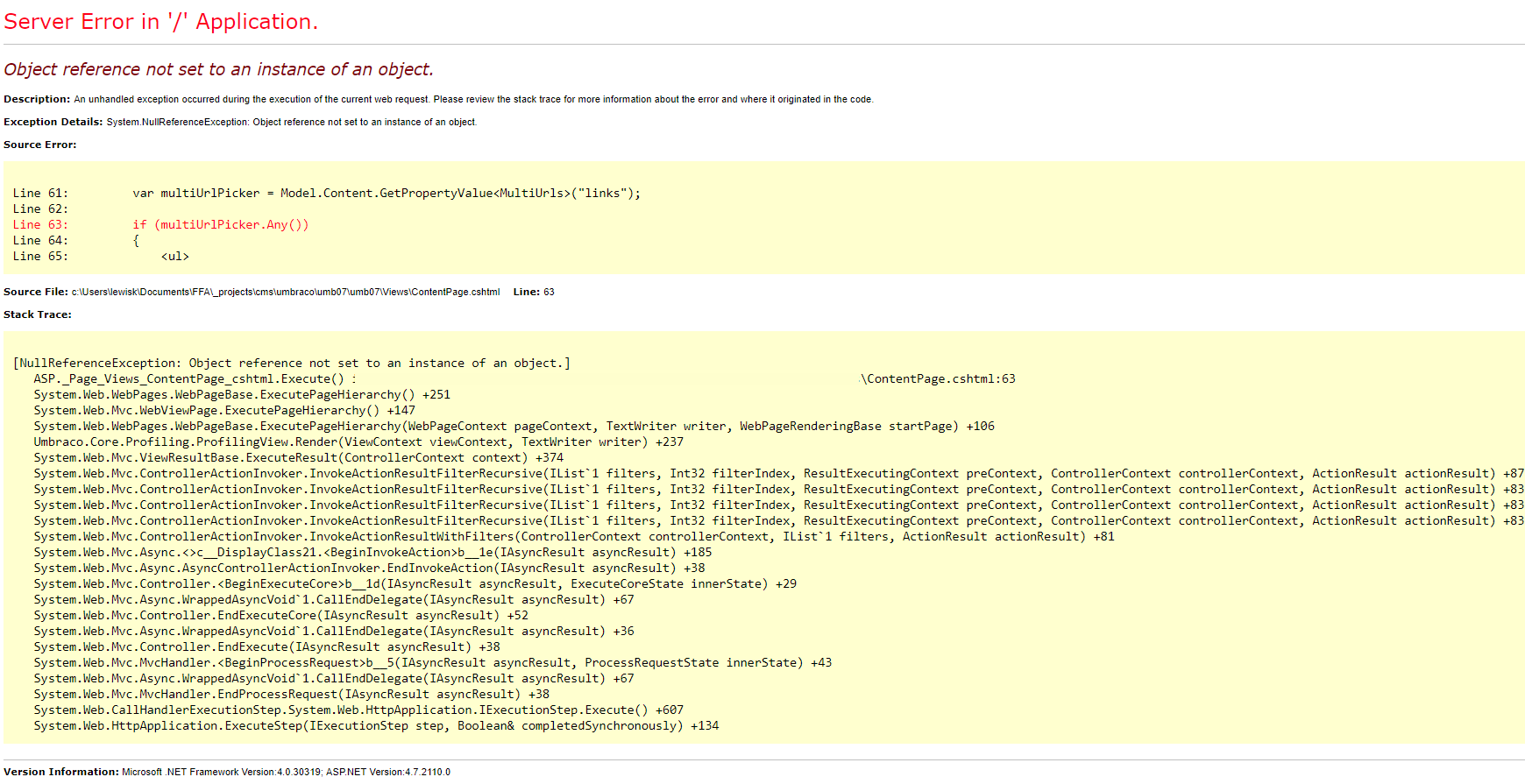Click the 'Server Error in '/' Application.' heading
Image resolution: width=1525 pixels, height=784 pixels.
tap(160, 22)
